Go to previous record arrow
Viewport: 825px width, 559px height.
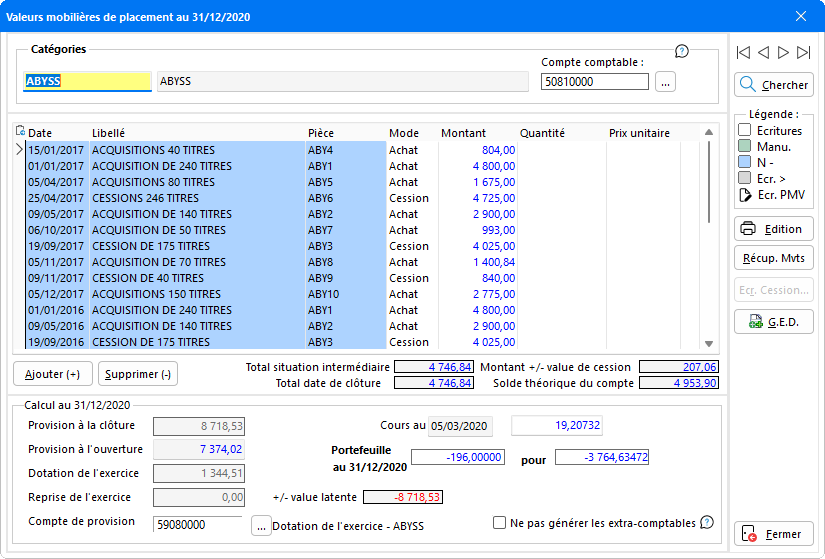[x=762, y=52]
